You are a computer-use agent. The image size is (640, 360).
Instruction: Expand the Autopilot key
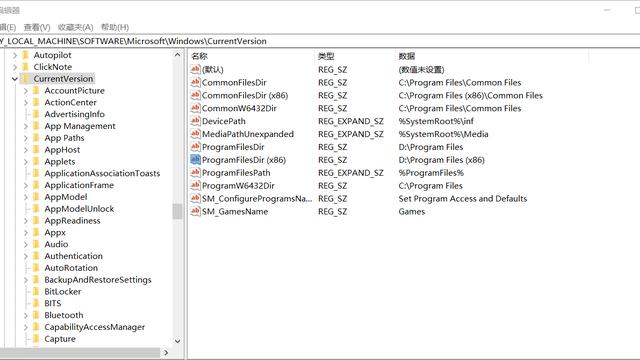15,55
